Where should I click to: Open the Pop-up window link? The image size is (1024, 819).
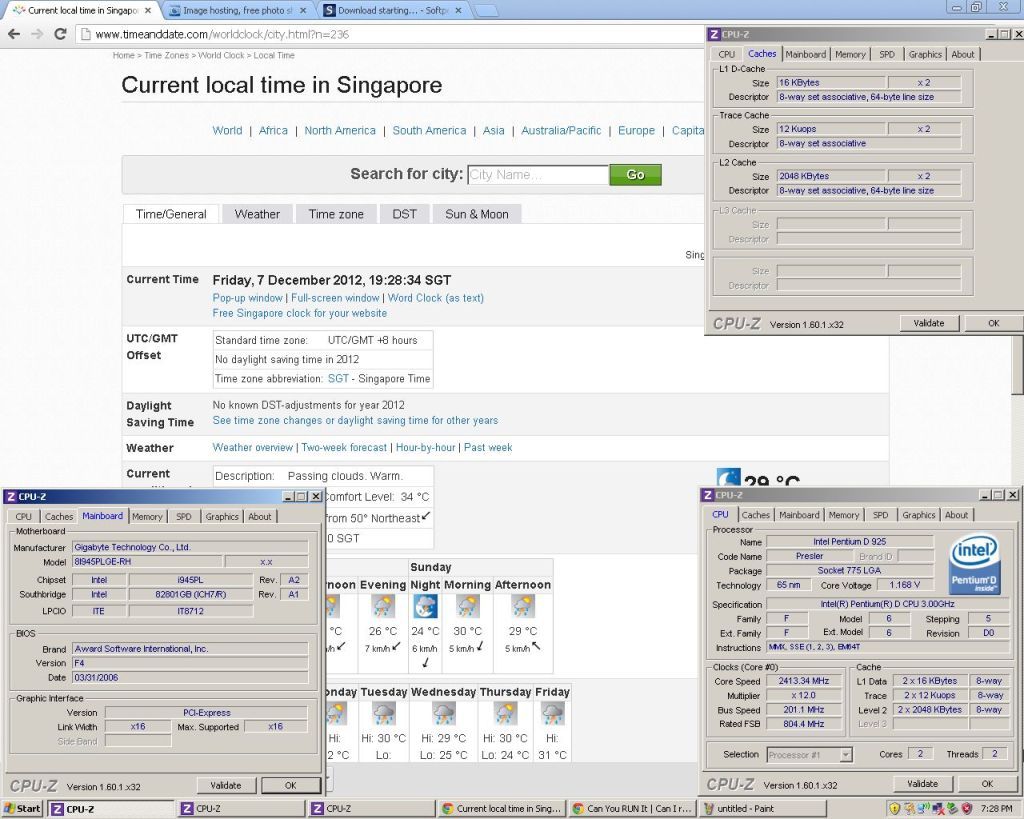[248, 298]
